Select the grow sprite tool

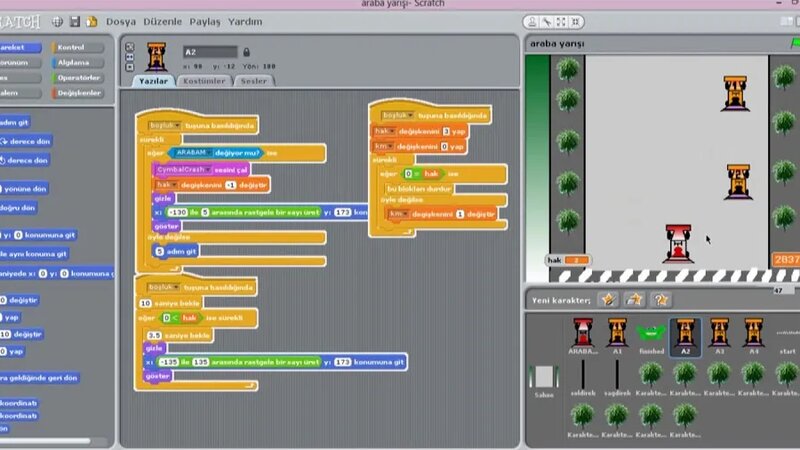(x=561, y=22)
